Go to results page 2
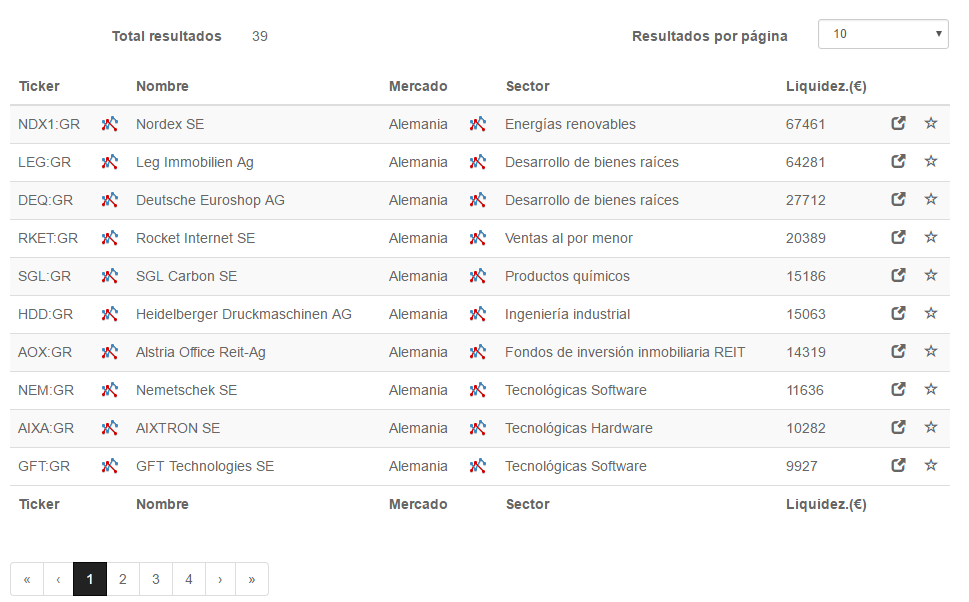This screenshot has height=602, width=969. point(123,579)
